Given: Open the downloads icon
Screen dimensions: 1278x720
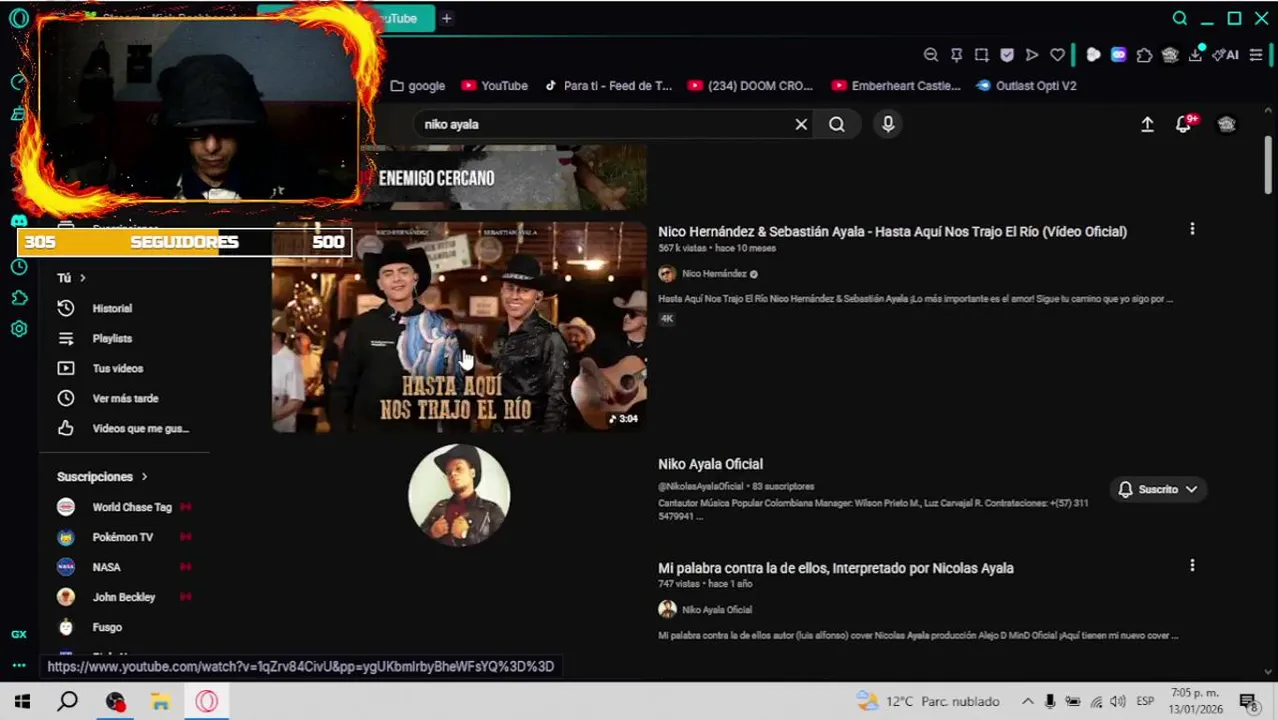Looking at the screenshot, I should coord(1195,55).
